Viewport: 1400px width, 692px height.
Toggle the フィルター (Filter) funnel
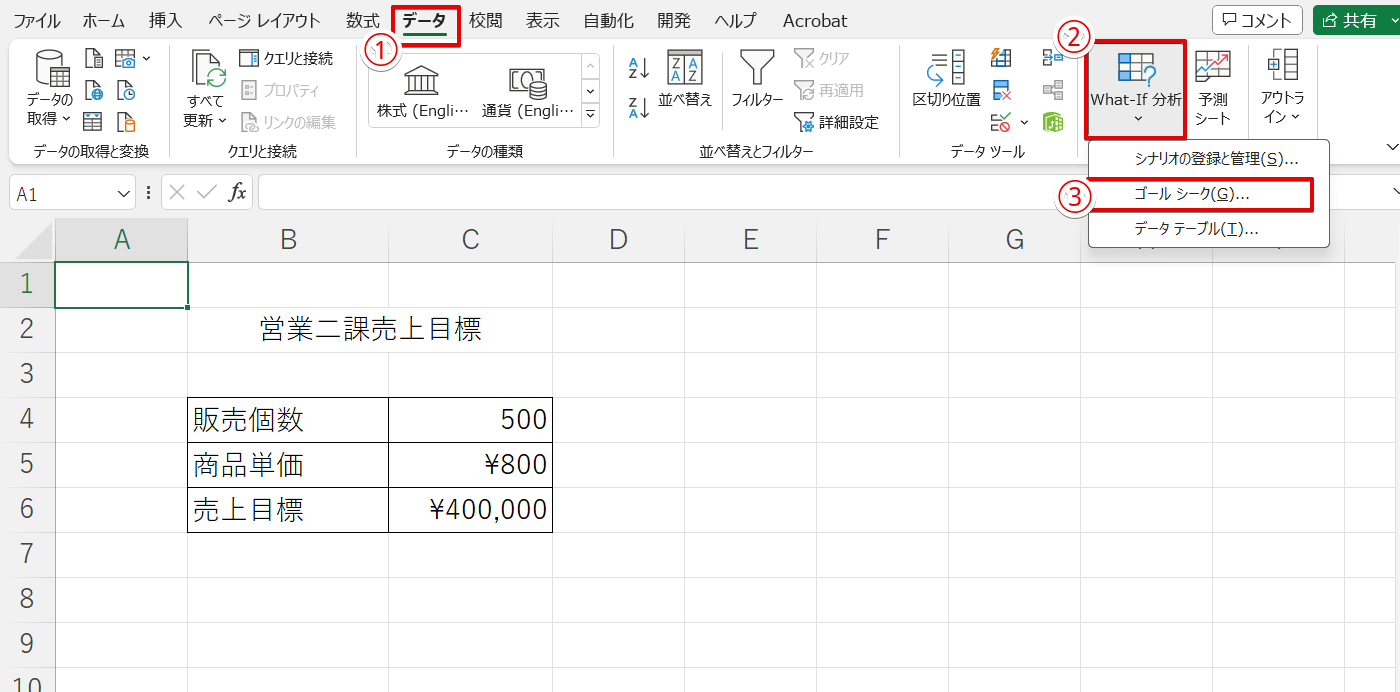click(757, 79)
